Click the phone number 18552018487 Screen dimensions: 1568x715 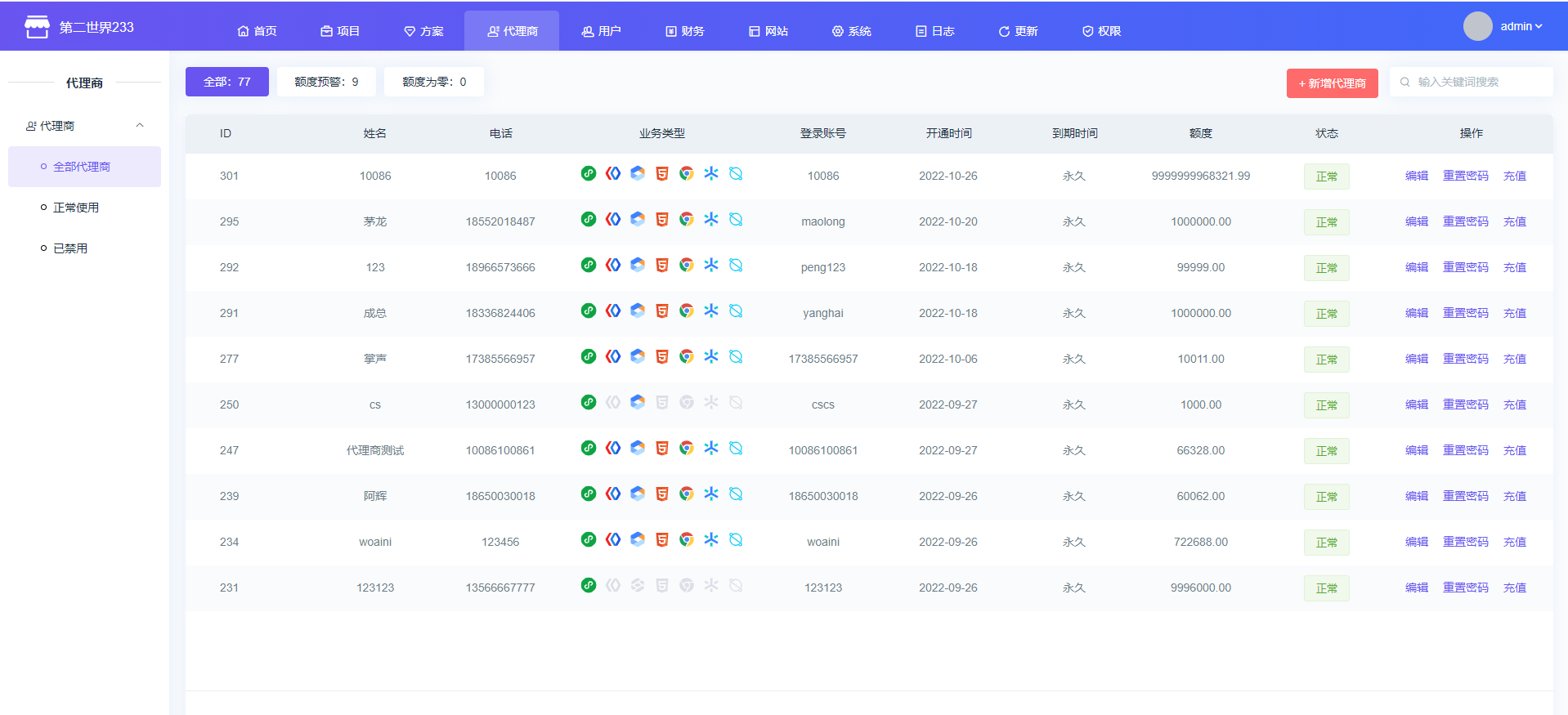pos(500,221)
